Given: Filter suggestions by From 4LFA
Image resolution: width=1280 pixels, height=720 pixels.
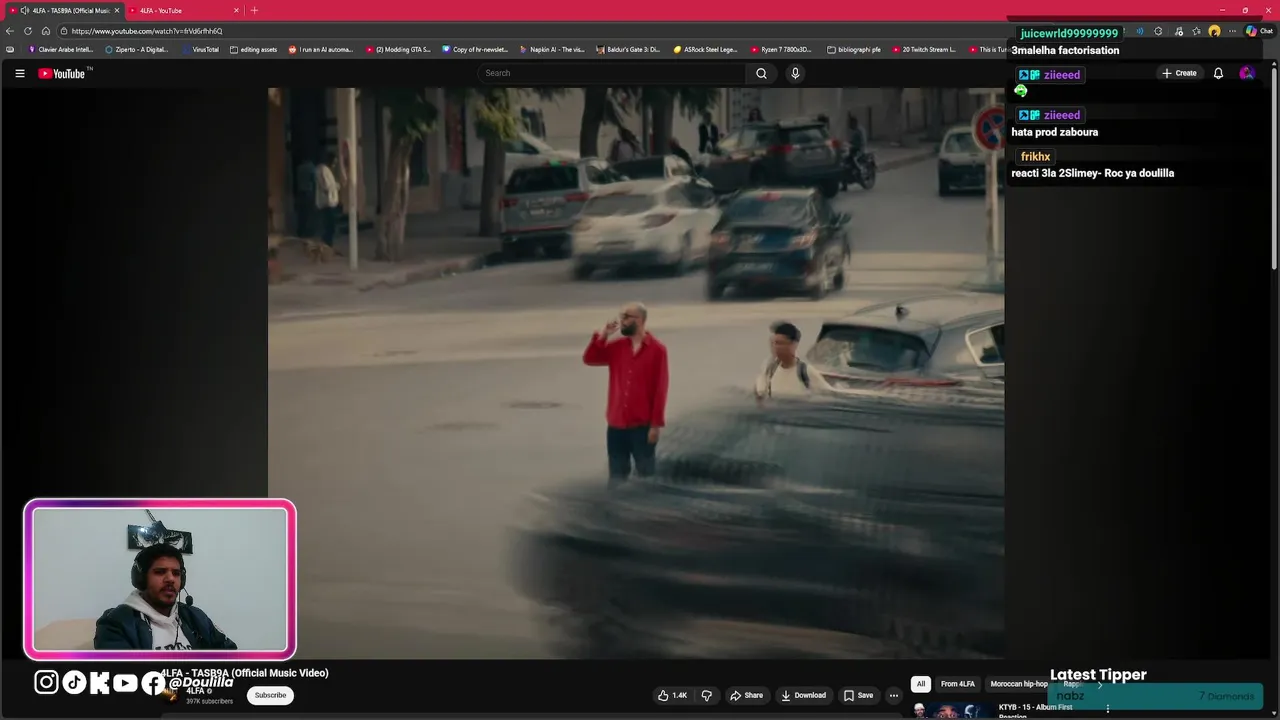Looking at the screenshot, I should [x=957, y=684].
